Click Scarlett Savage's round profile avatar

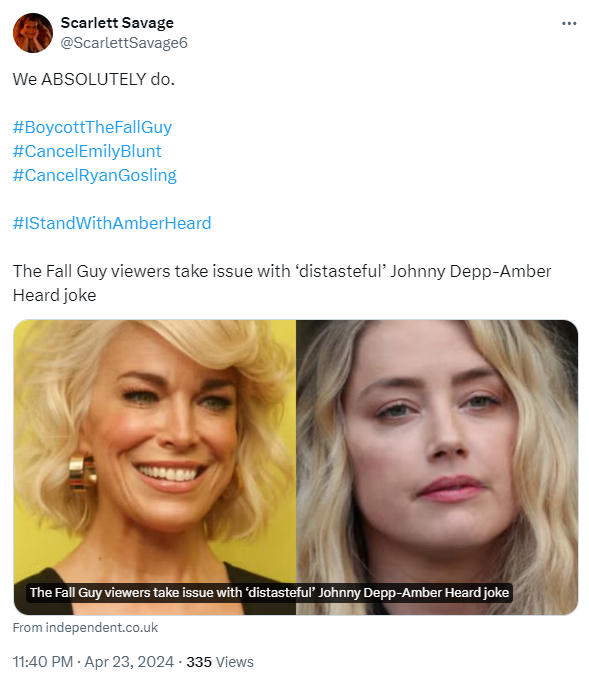click(33, 33)
